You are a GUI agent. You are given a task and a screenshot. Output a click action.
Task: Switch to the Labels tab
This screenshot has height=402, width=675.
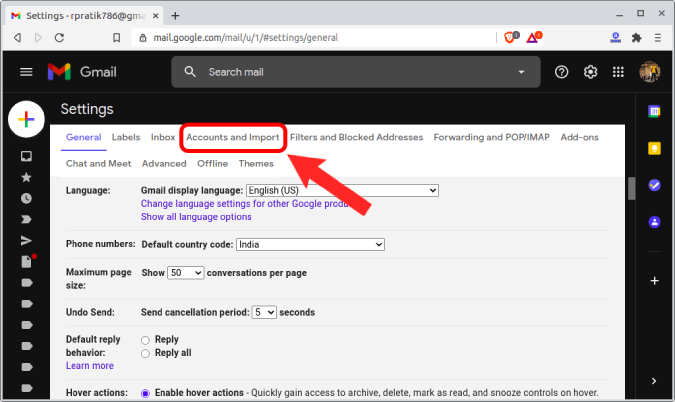126,137
